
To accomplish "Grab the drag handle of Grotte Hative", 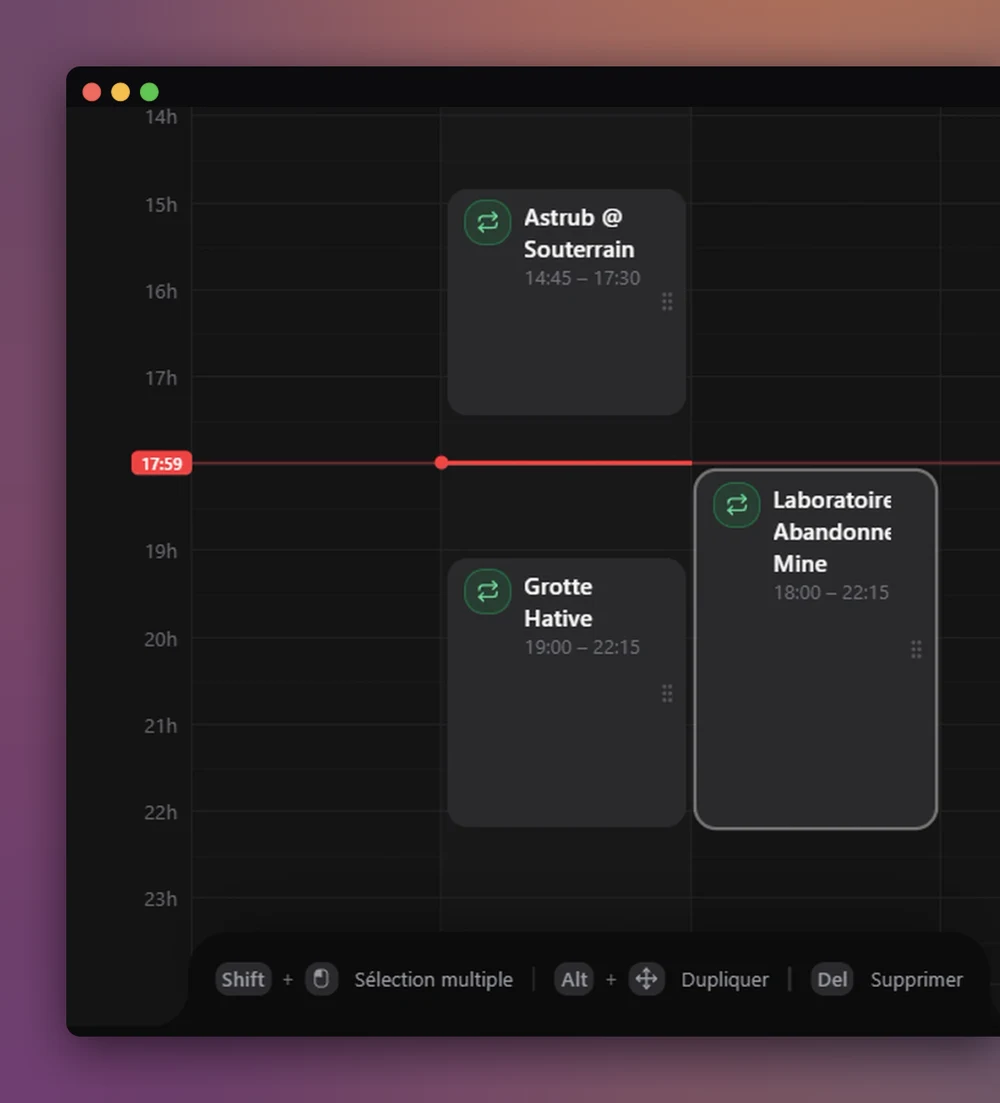I will [667, 694].
